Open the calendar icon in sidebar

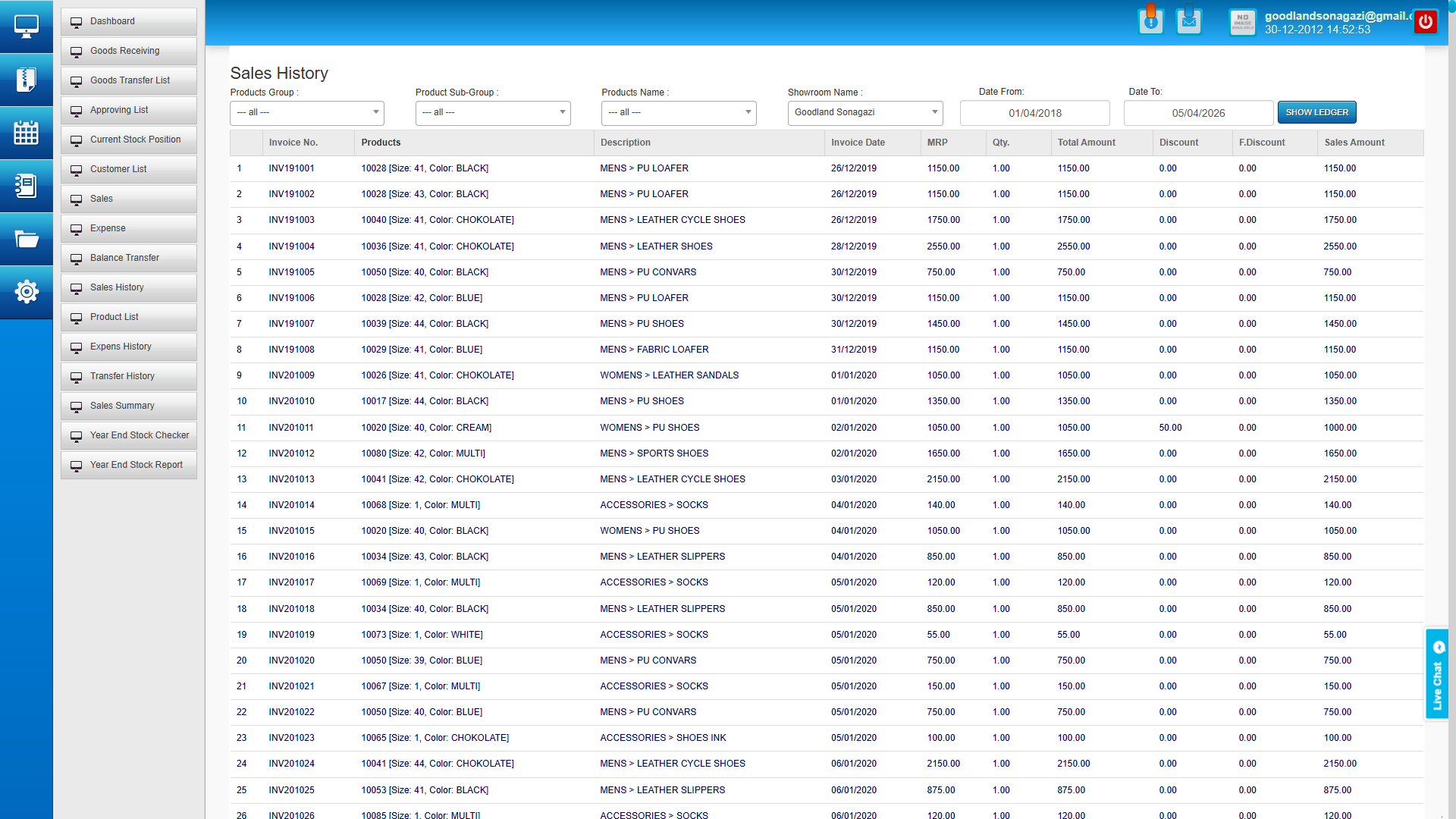(27, 133)
